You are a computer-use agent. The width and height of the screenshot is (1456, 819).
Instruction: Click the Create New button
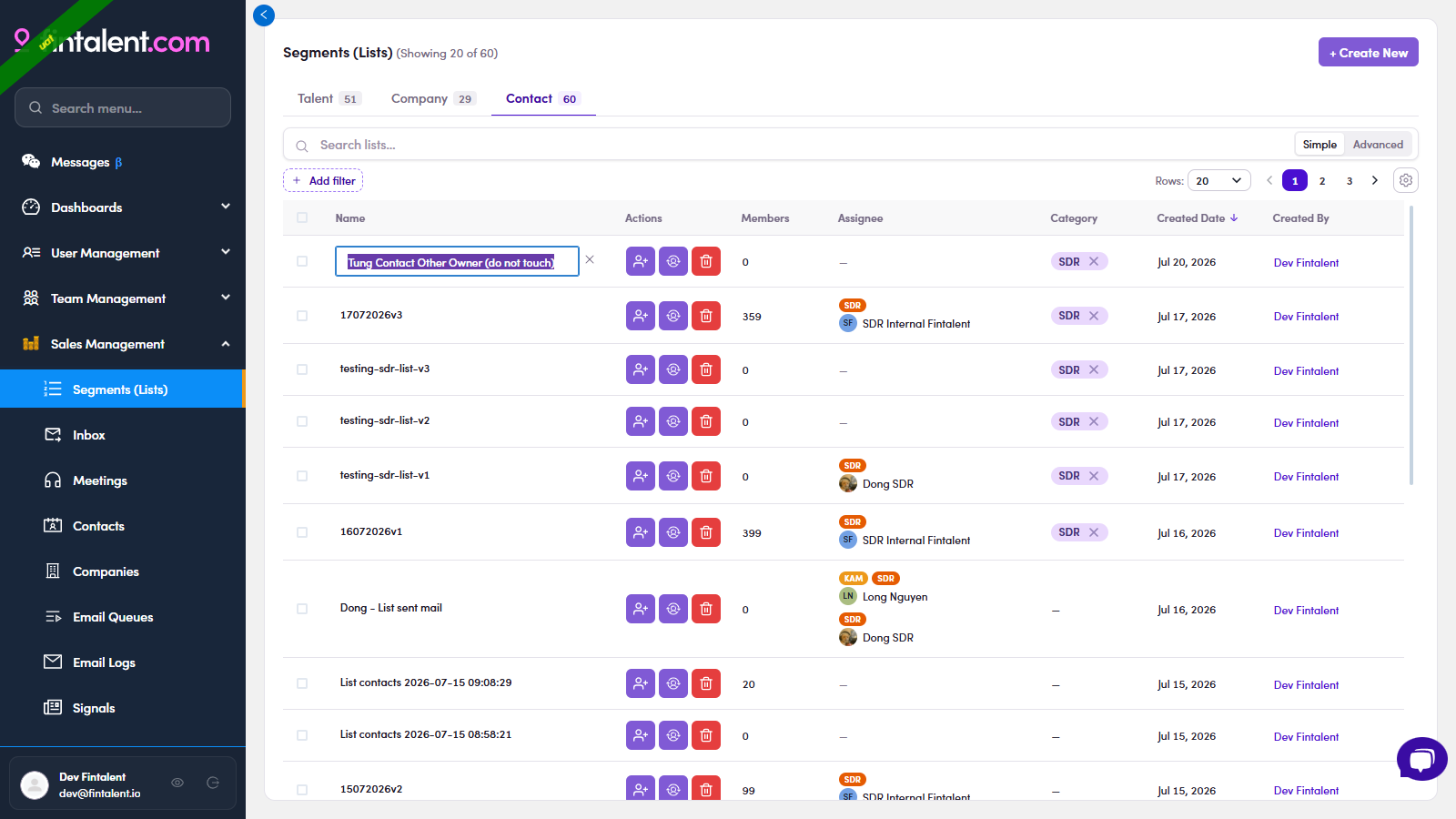(x=1369, y=52)
